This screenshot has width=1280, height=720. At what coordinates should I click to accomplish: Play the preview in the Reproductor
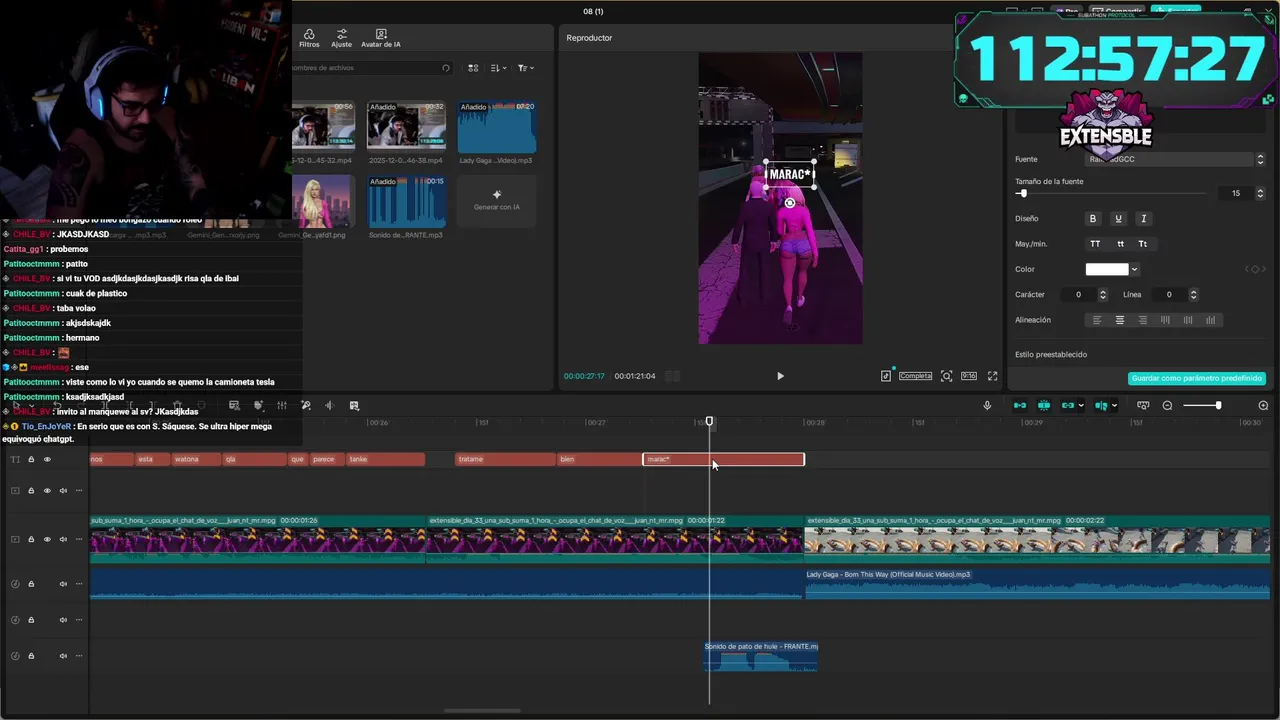pos(780,376)
